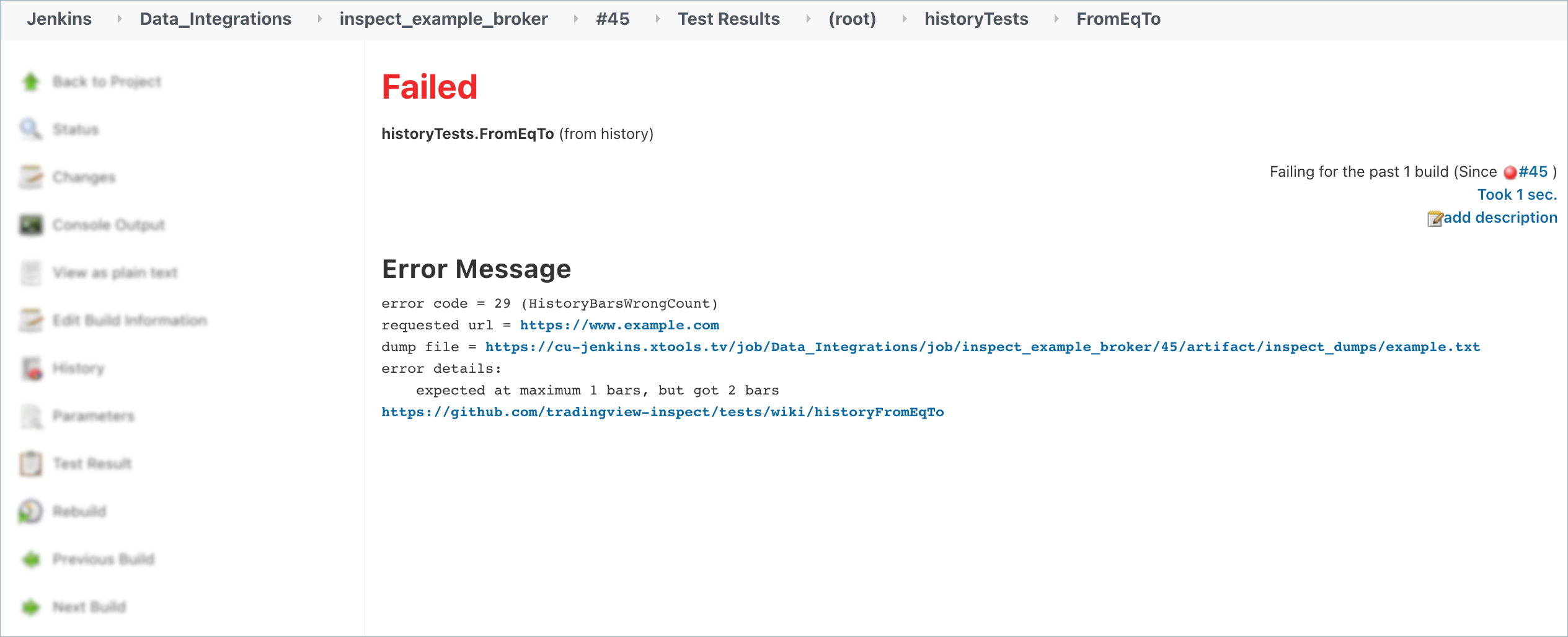Click the Previous Build arrow icon
The height and width of the screenshot is (637, 1568).
pos(31,559)
